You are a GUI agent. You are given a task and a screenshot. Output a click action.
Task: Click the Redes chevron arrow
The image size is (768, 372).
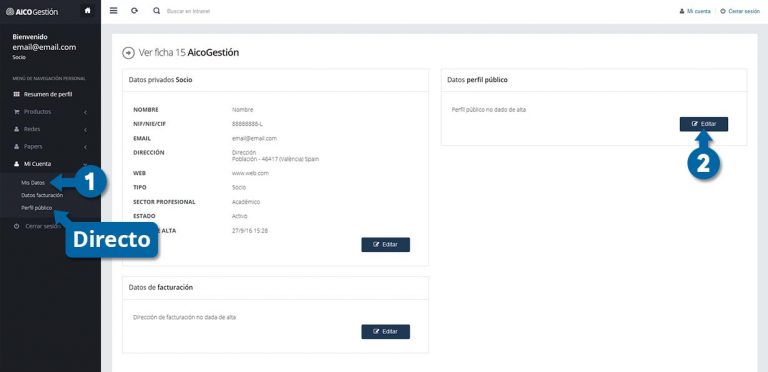tap(85, 130)
